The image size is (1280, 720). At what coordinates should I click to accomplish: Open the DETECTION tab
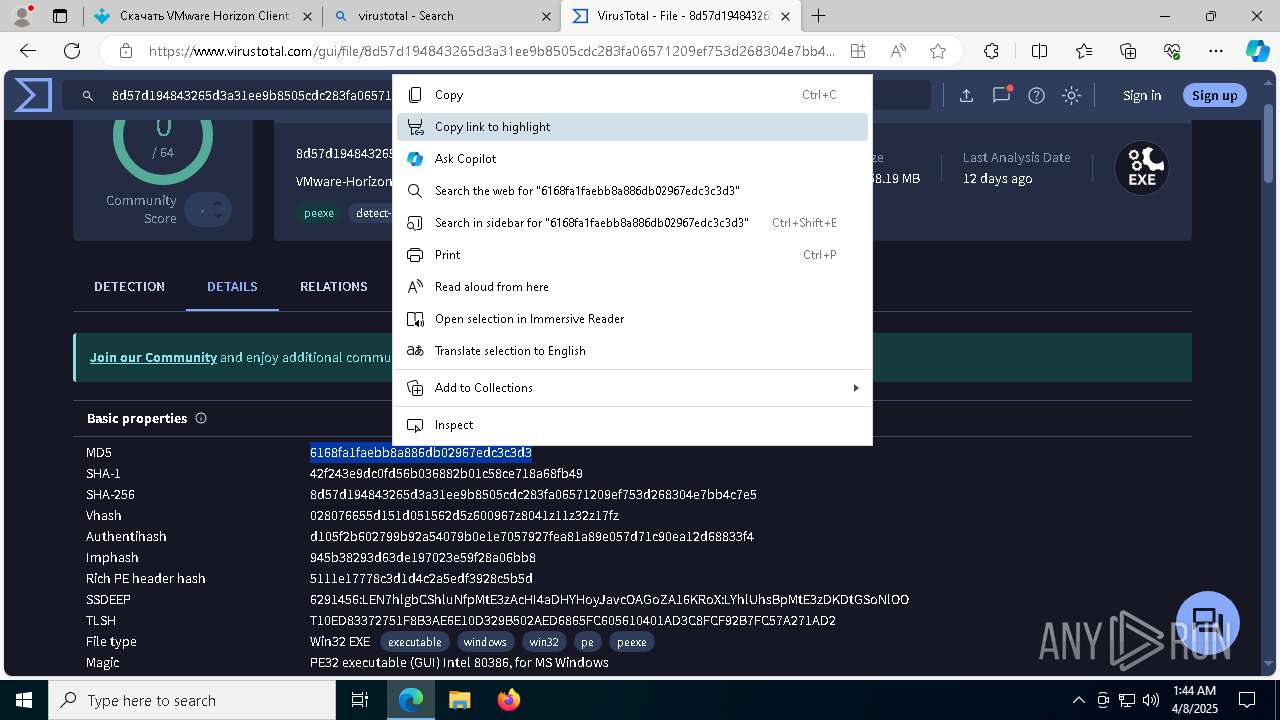click(x=129, y=287)
